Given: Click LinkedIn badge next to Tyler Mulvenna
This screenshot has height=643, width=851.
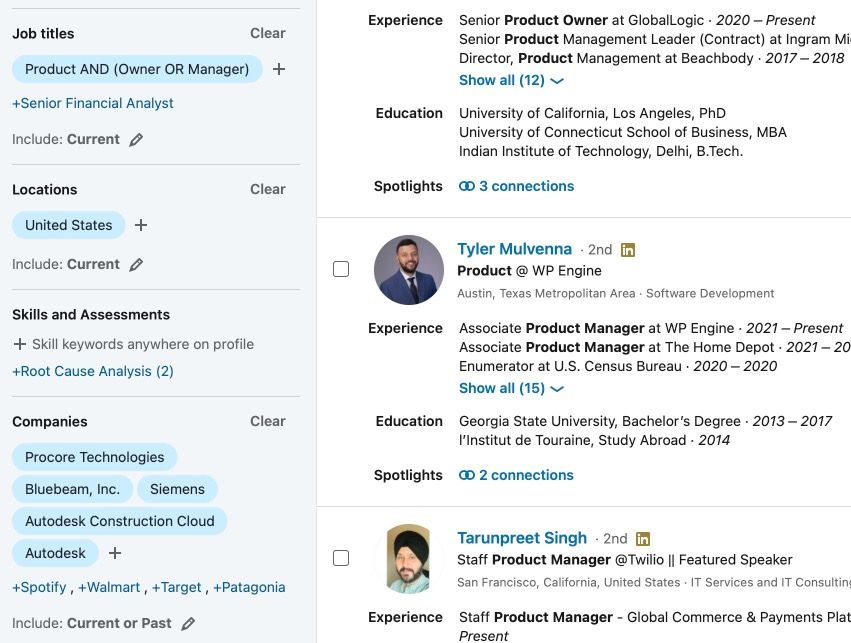Looking at the screenshot, I should 627,250.
